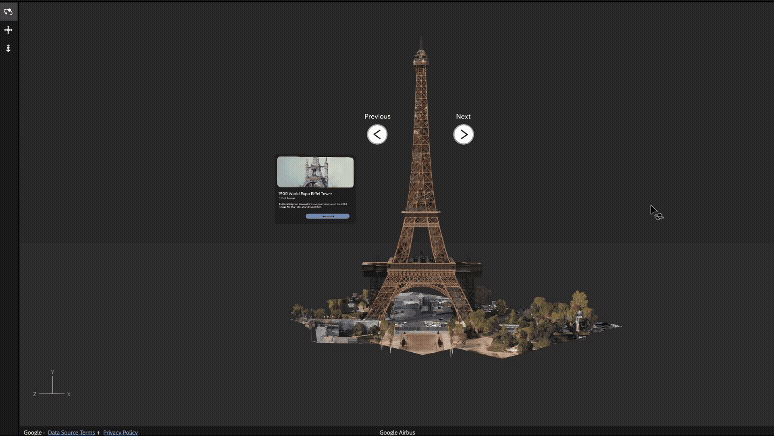774x436 pixels.
Task: Click the Next right arrow button
Action: (463, 134)
